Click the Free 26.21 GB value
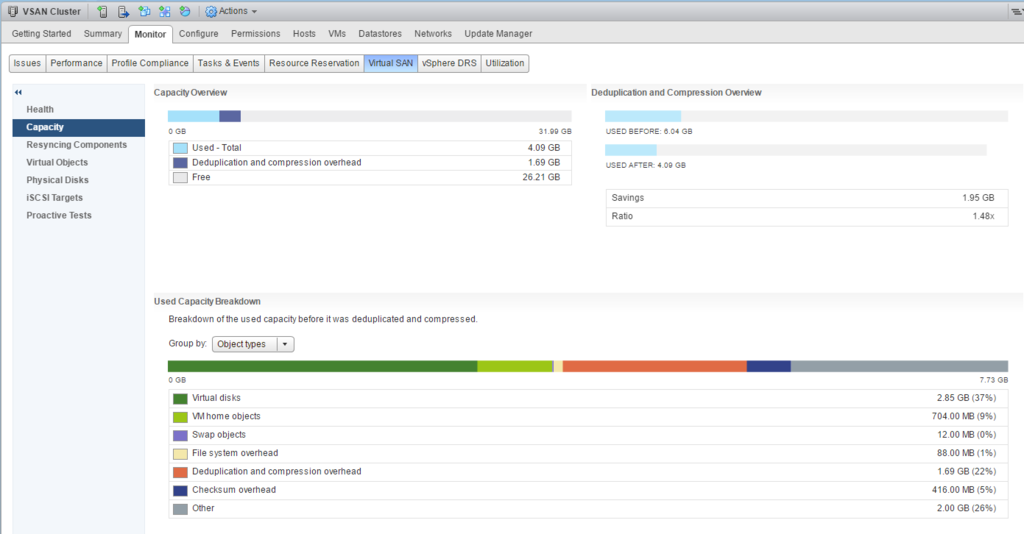Screen dimensions: 1024x534 541,178
